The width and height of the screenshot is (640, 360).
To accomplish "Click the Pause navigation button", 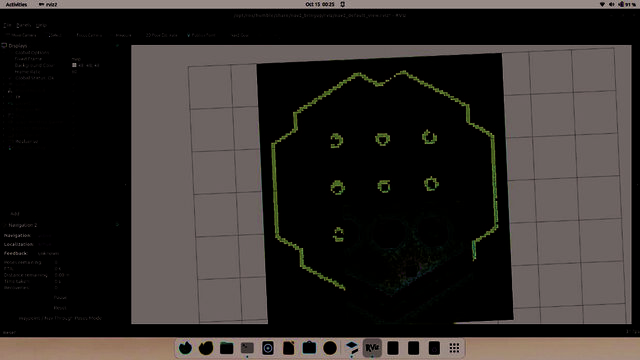I will [60, 298].
